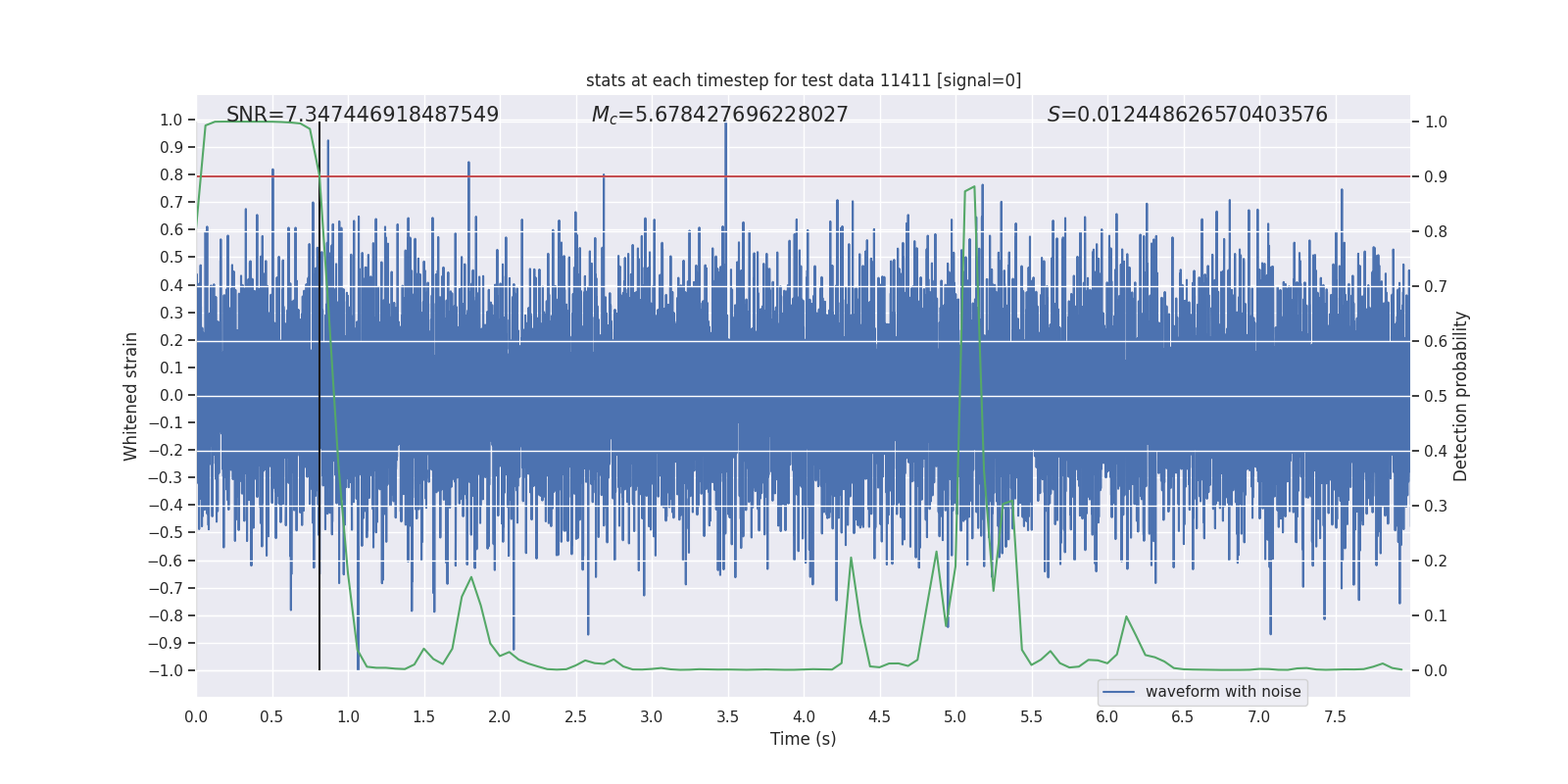Select the SNR value annotation text

363,115
